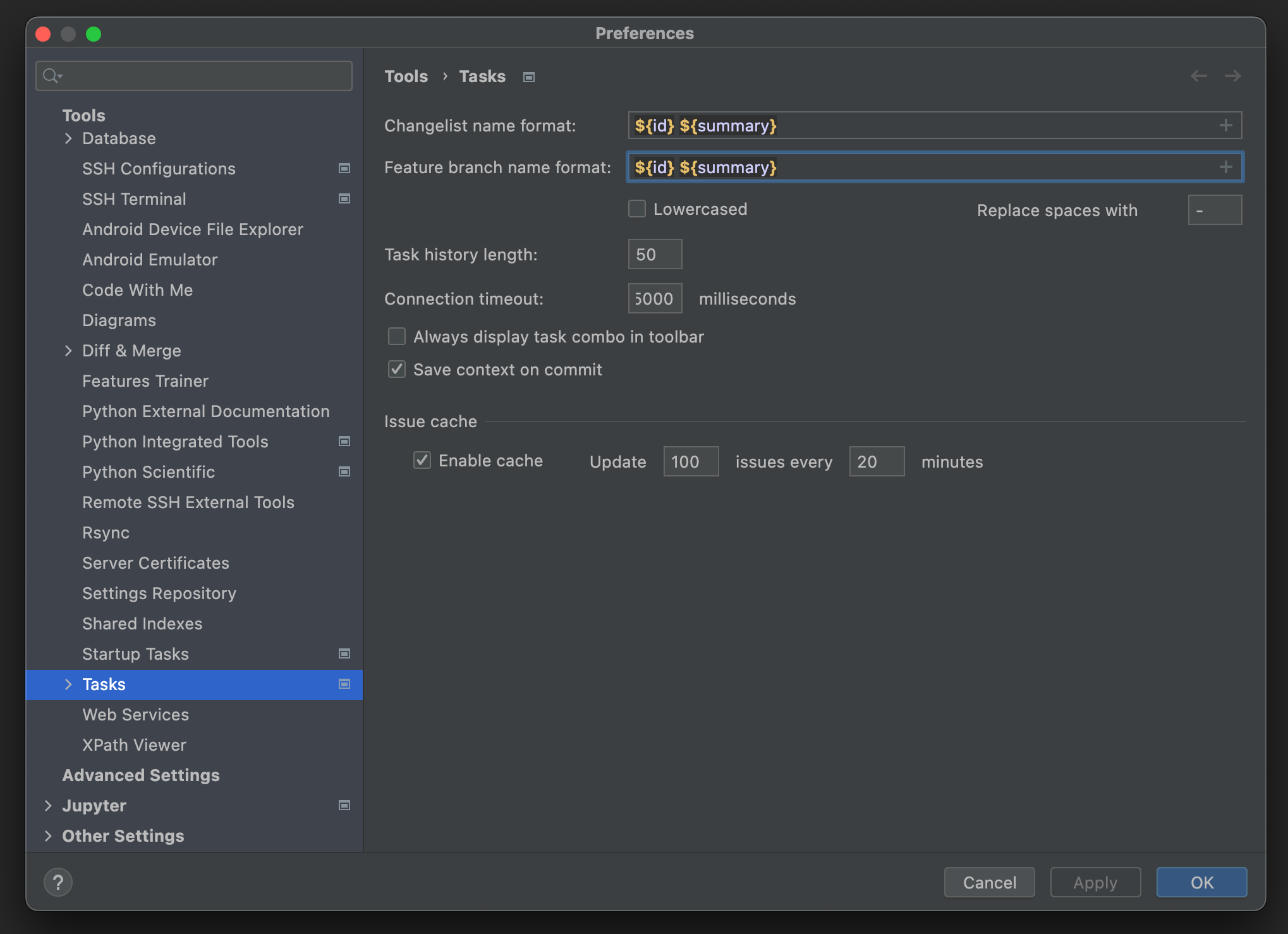
Task: Click project-level icon next to SSH Configurations
Action: pyautogui.click(x=344, y=168)
